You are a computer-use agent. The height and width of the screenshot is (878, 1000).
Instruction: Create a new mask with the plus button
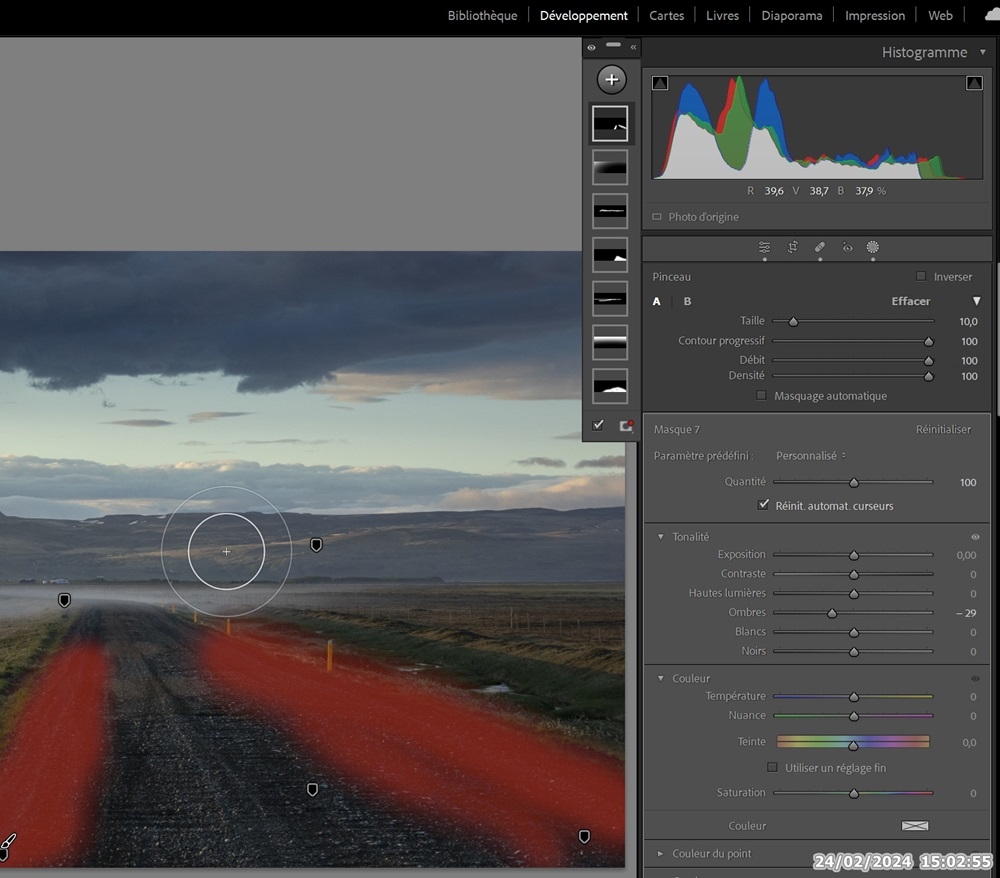point(612,80)
